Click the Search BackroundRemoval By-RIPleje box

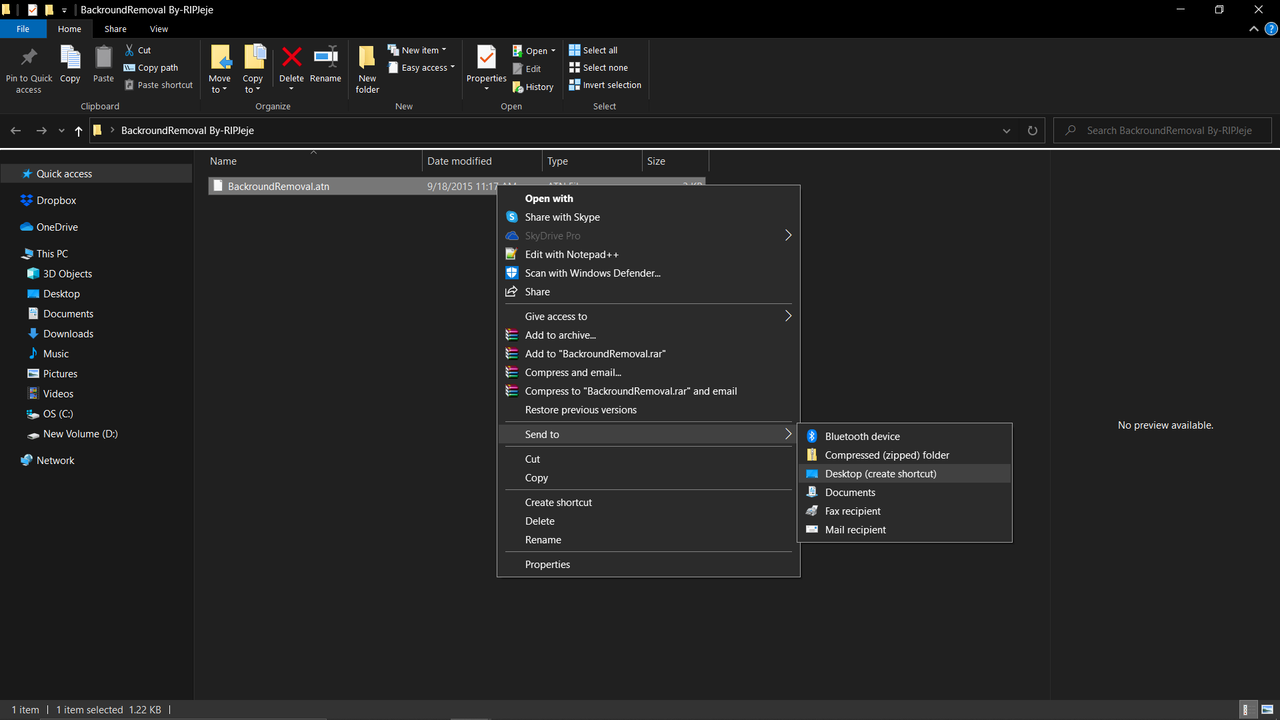point(1164,131)
